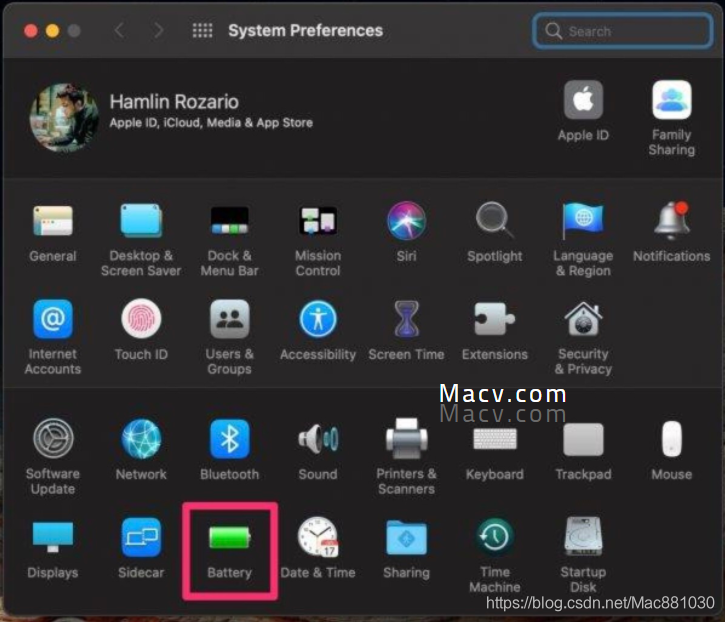Open Accessibility preferences
Viewport: 725px width, 622px height.
pos(318,319)
